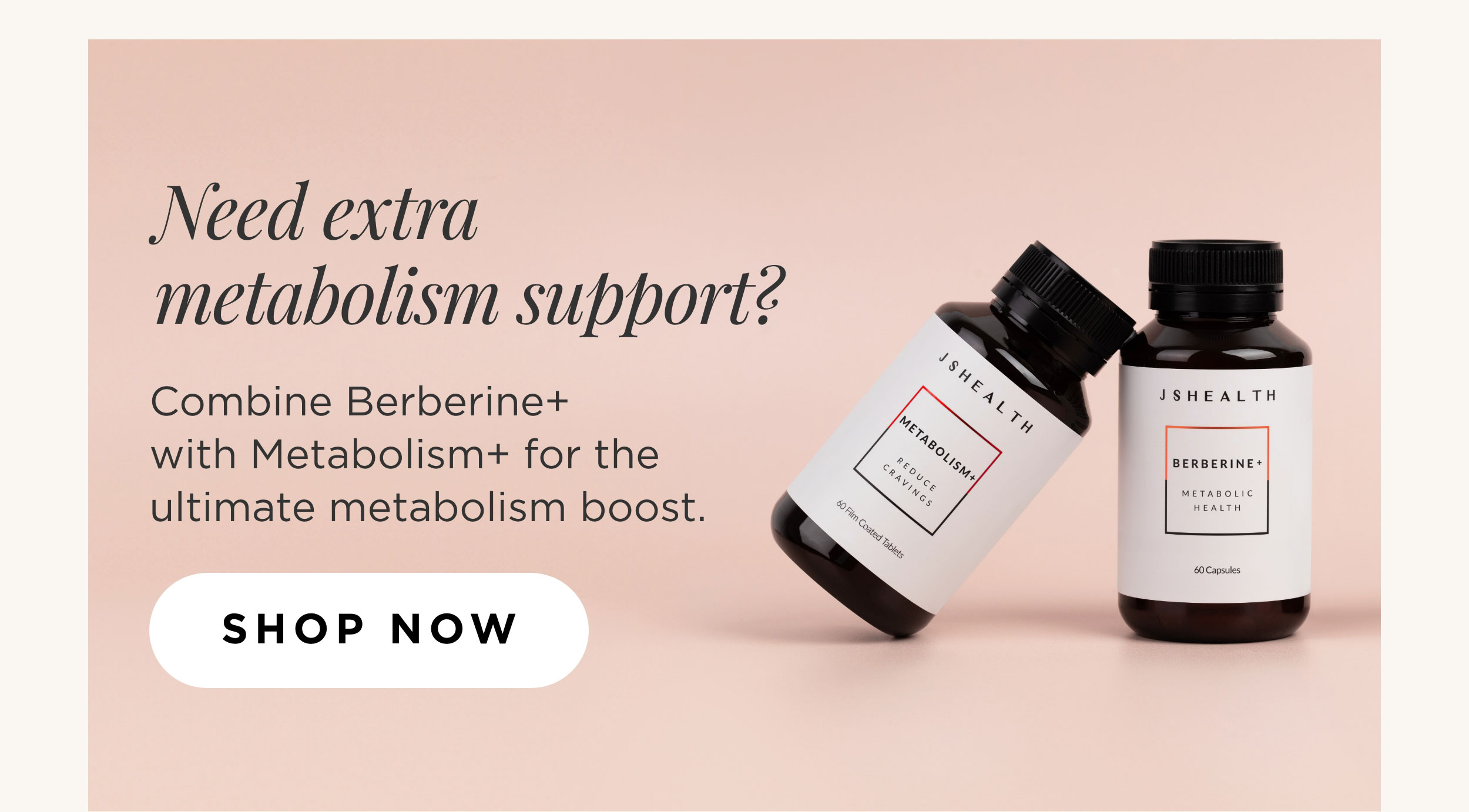Select the tilted Metabolism+ bottle image
The width and height of the screenshot is (1469, 812).
[x=952, y=439]
